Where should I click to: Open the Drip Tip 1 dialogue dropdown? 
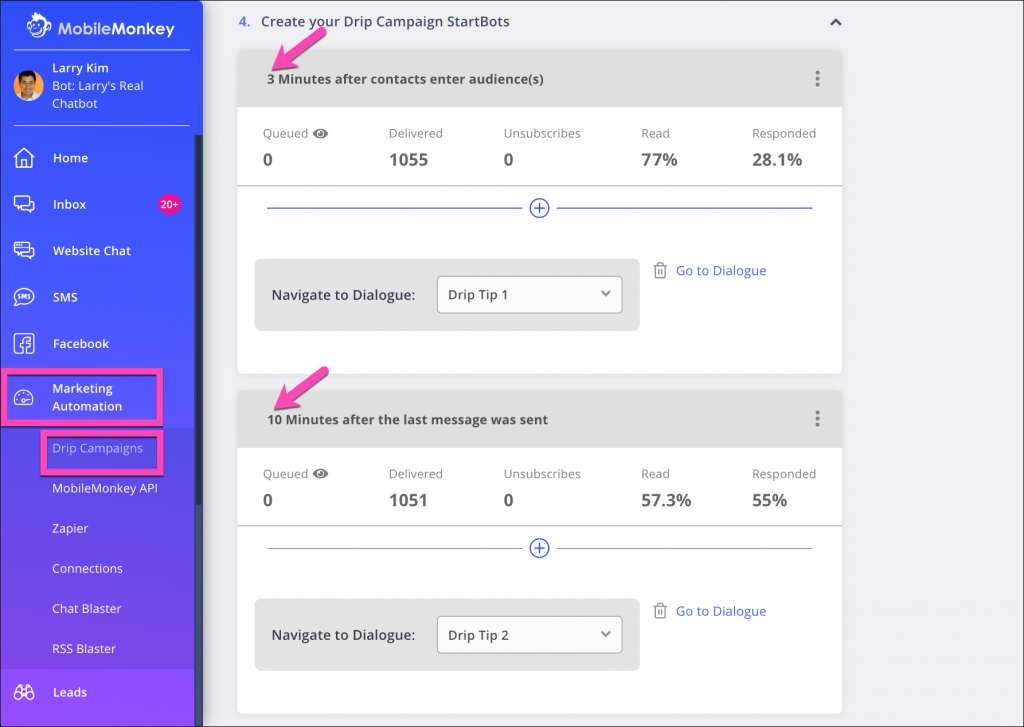530,295
